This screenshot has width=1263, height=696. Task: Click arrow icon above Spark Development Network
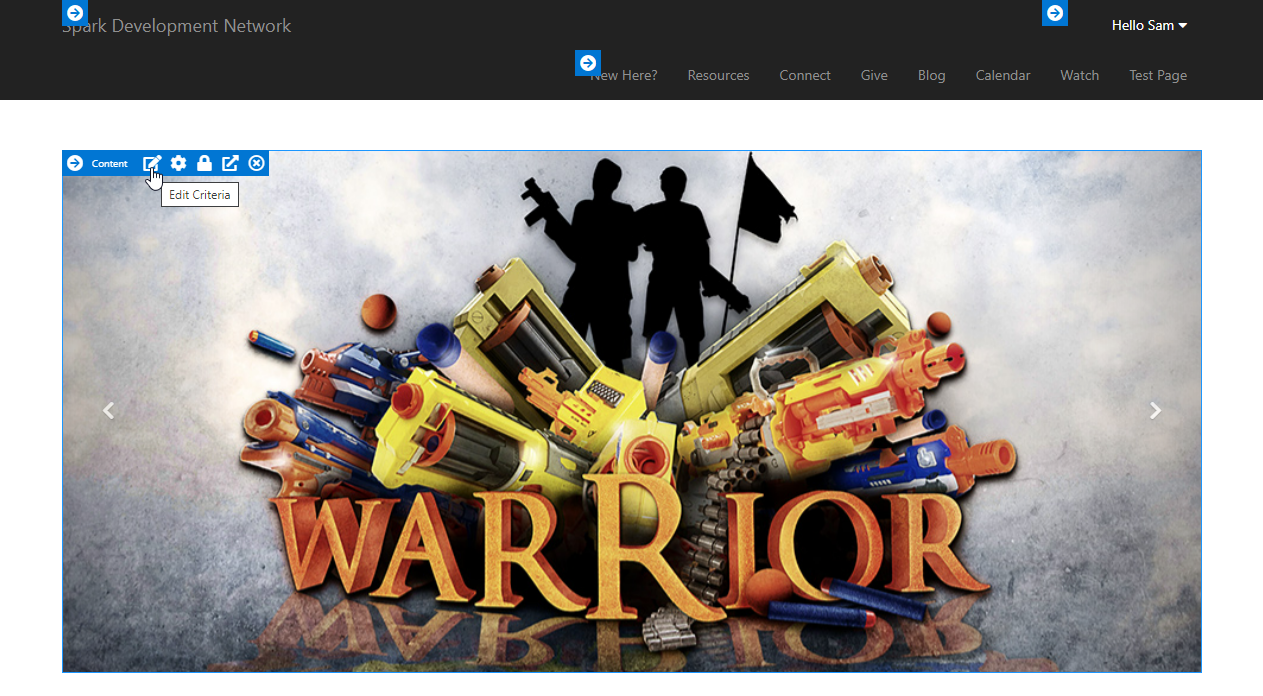(75, 13)
